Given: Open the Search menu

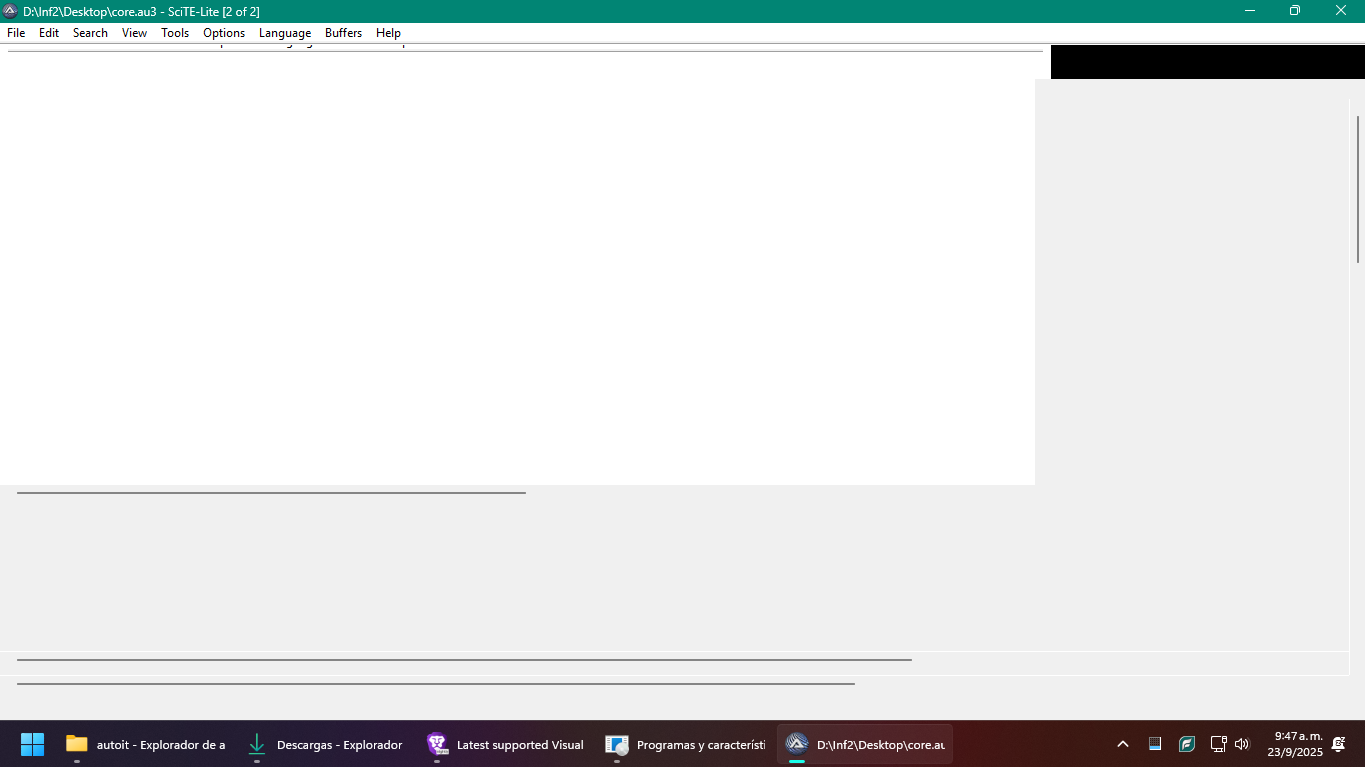Looking at the screenshot, I should pyautogui.click(x=90, y=33).
